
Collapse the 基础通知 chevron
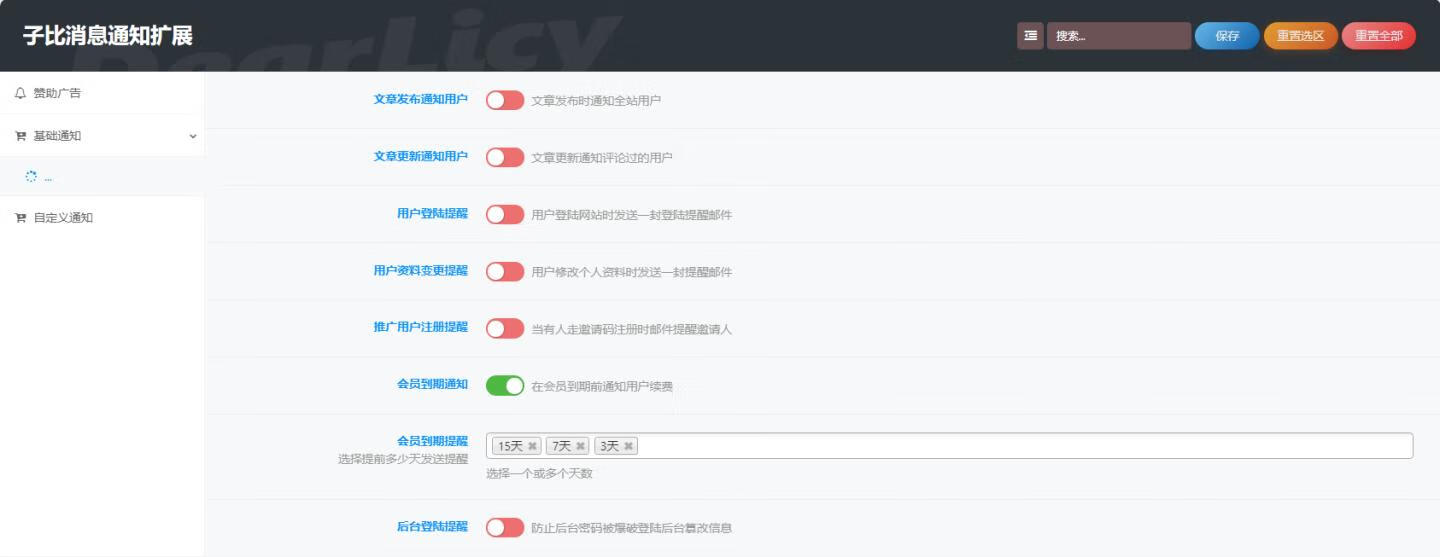click(193, 136)
